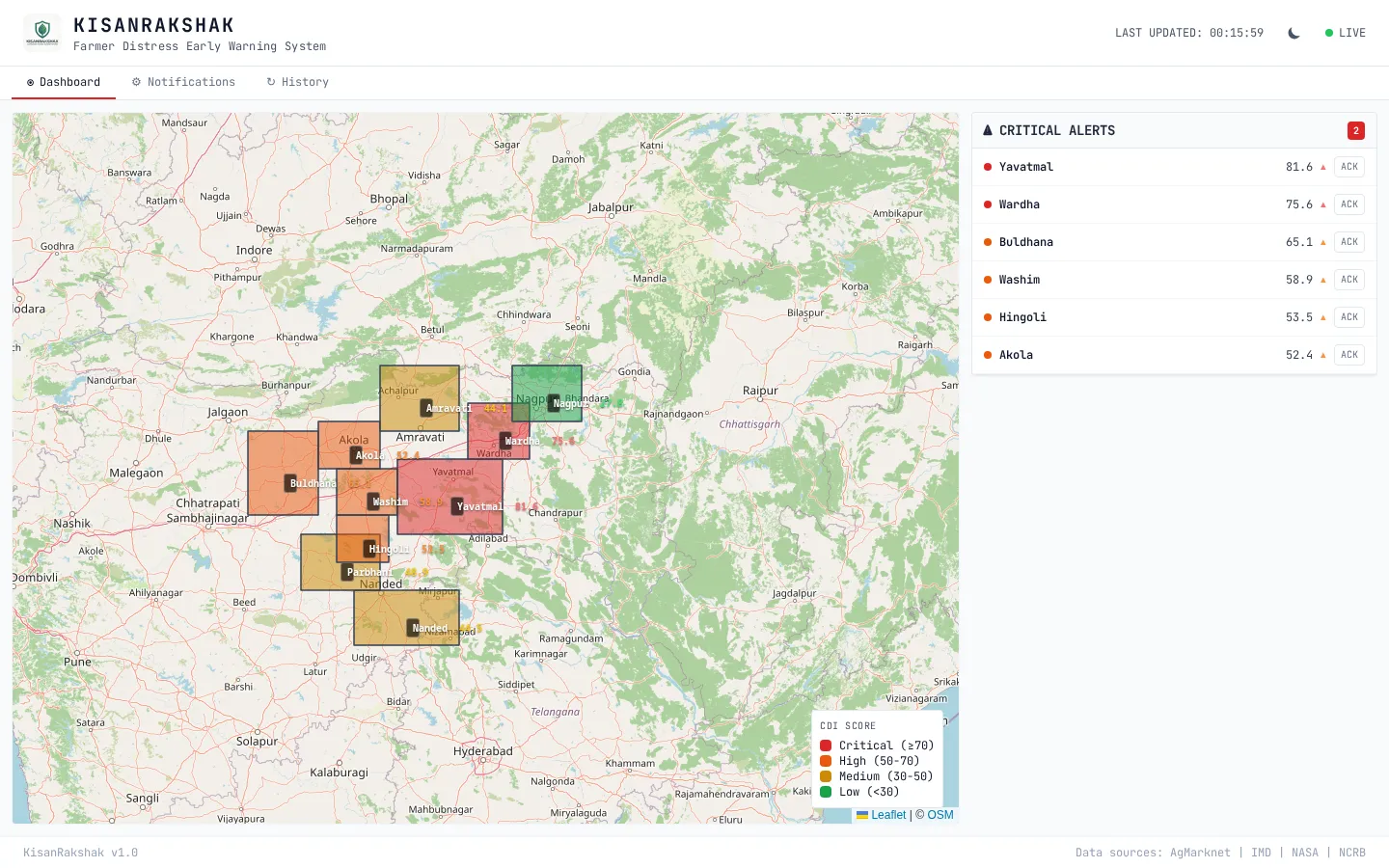Click the orange High legend swatch

tap(826, 761)
